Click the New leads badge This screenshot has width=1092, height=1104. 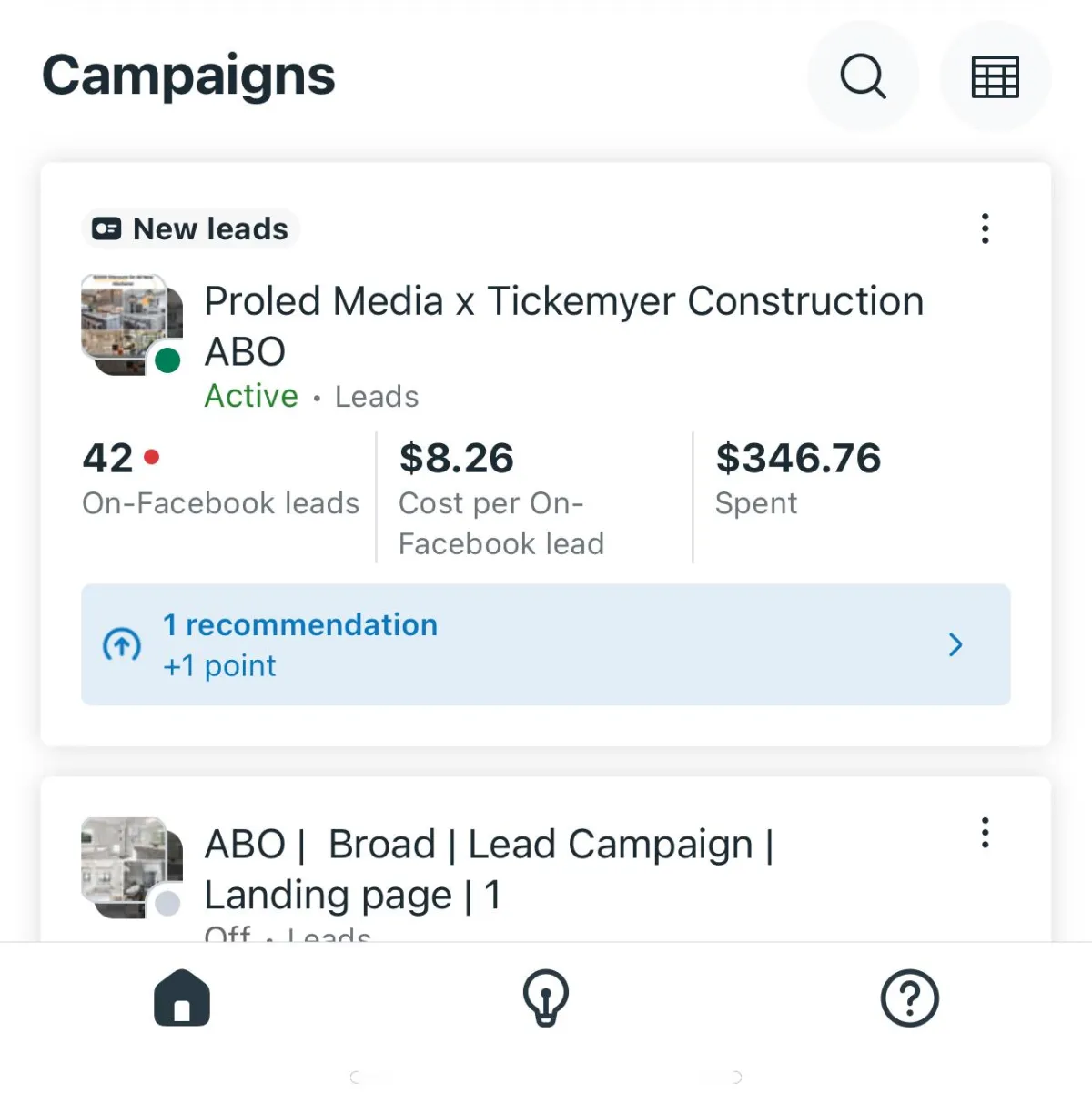point(191,228)
